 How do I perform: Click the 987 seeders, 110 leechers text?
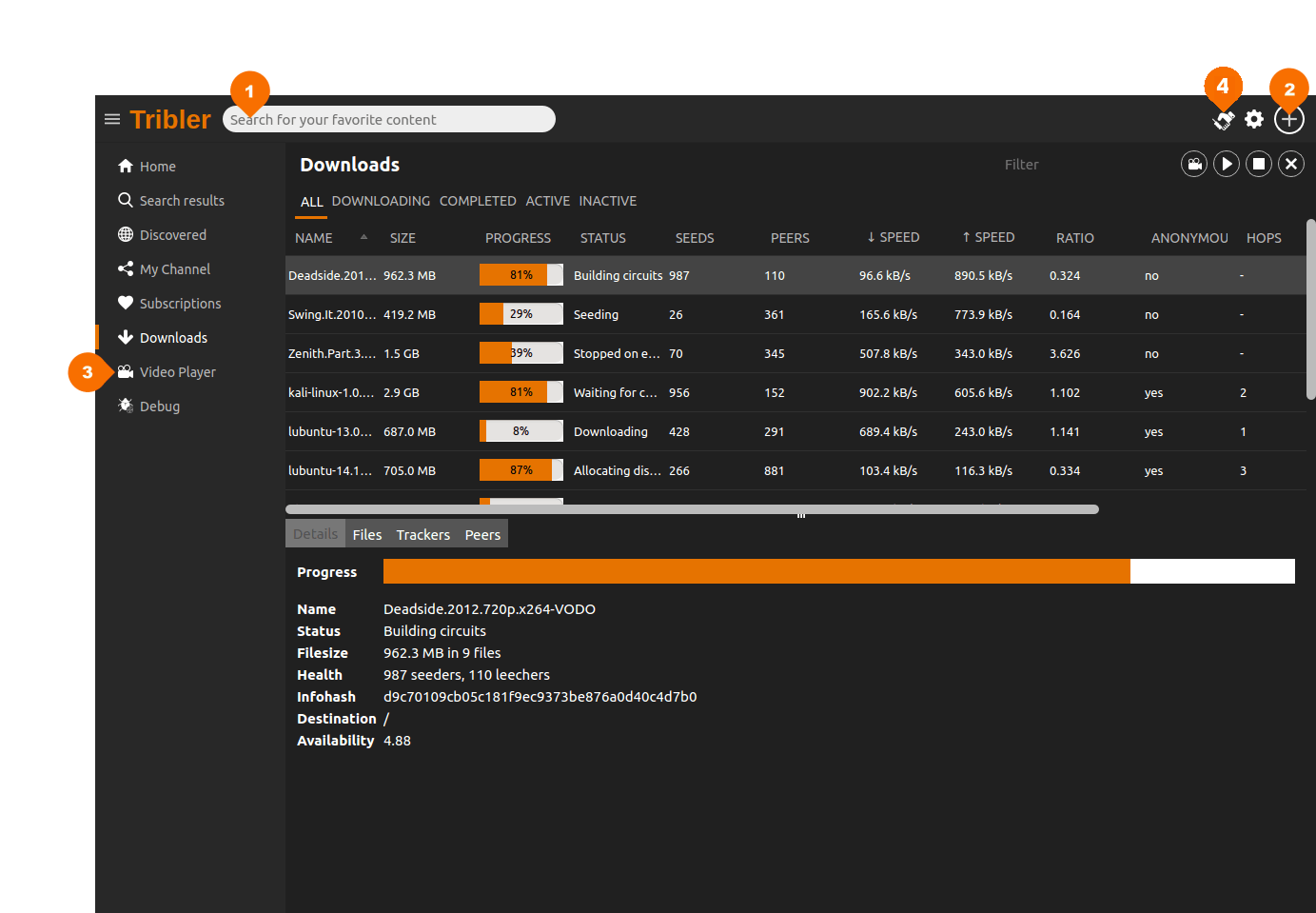coord(466,675)
